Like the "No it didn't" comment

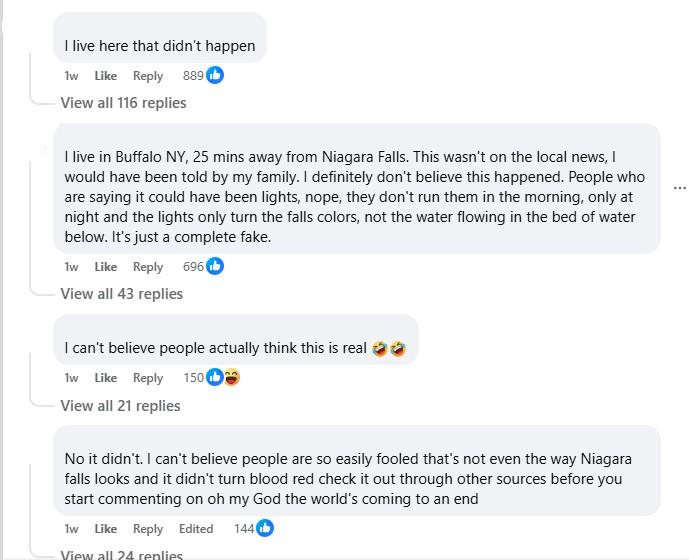coord(105,528)
